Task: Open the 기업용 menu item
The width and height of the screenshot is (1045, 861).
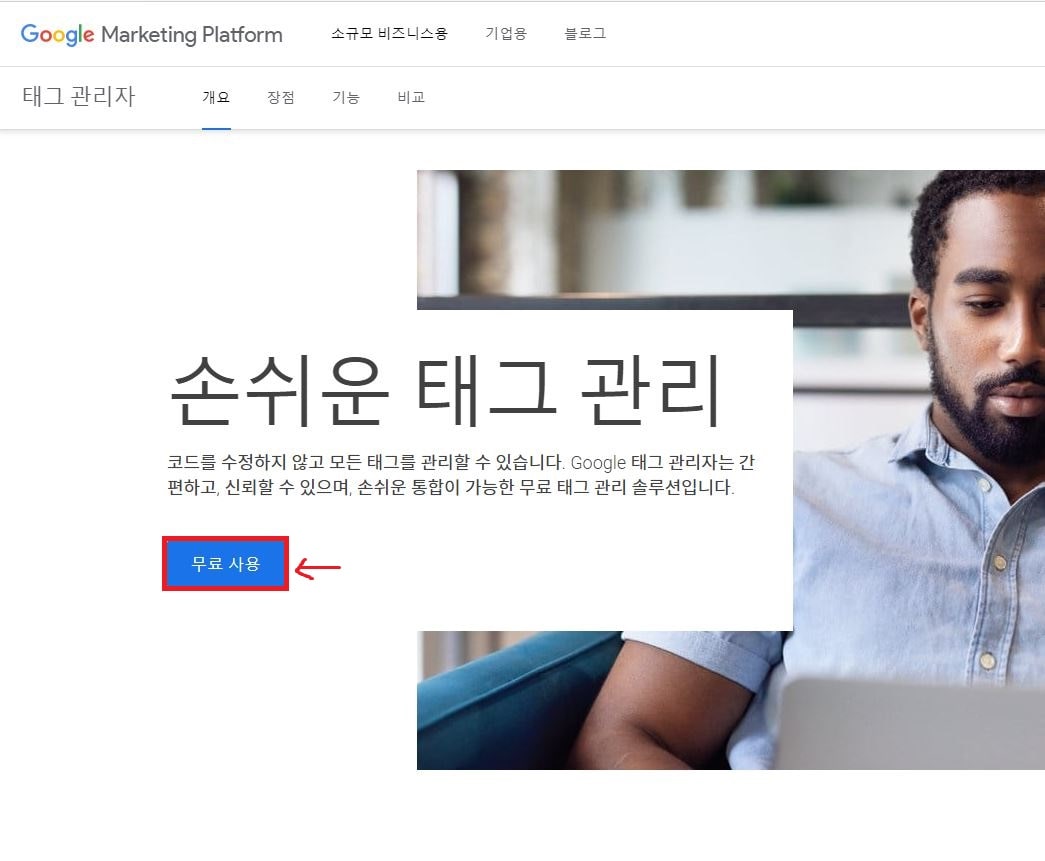Action: coord(506,33)
